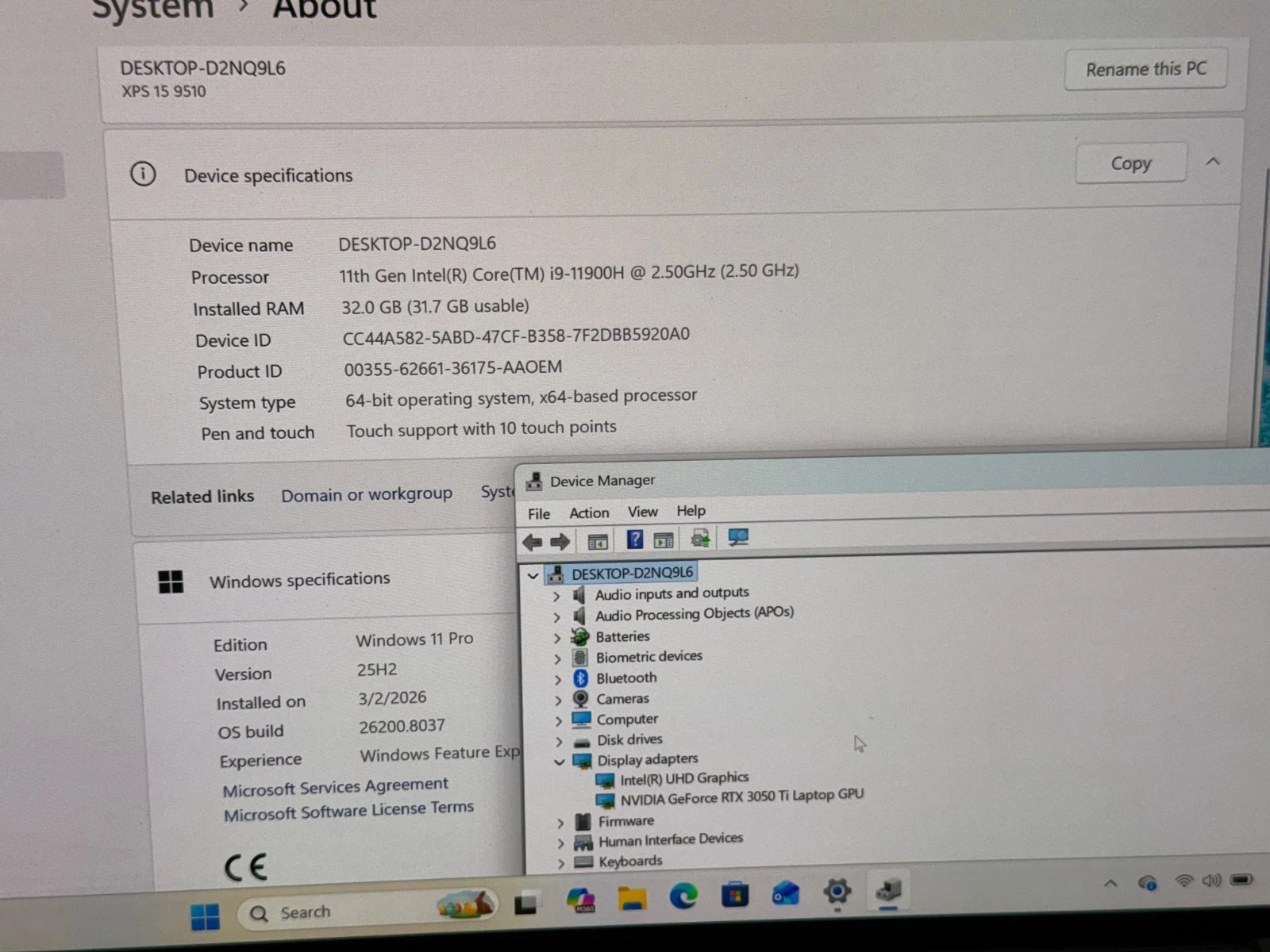The width and height of the screenshot is (1270, 952).
Task: Click the blue Help question mark toolbar icon
Action: coord(635,540)
